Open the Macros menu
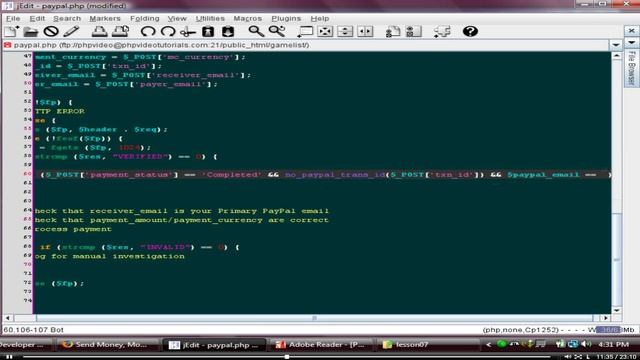Screen dimensions: 640x360 [247, 18]
